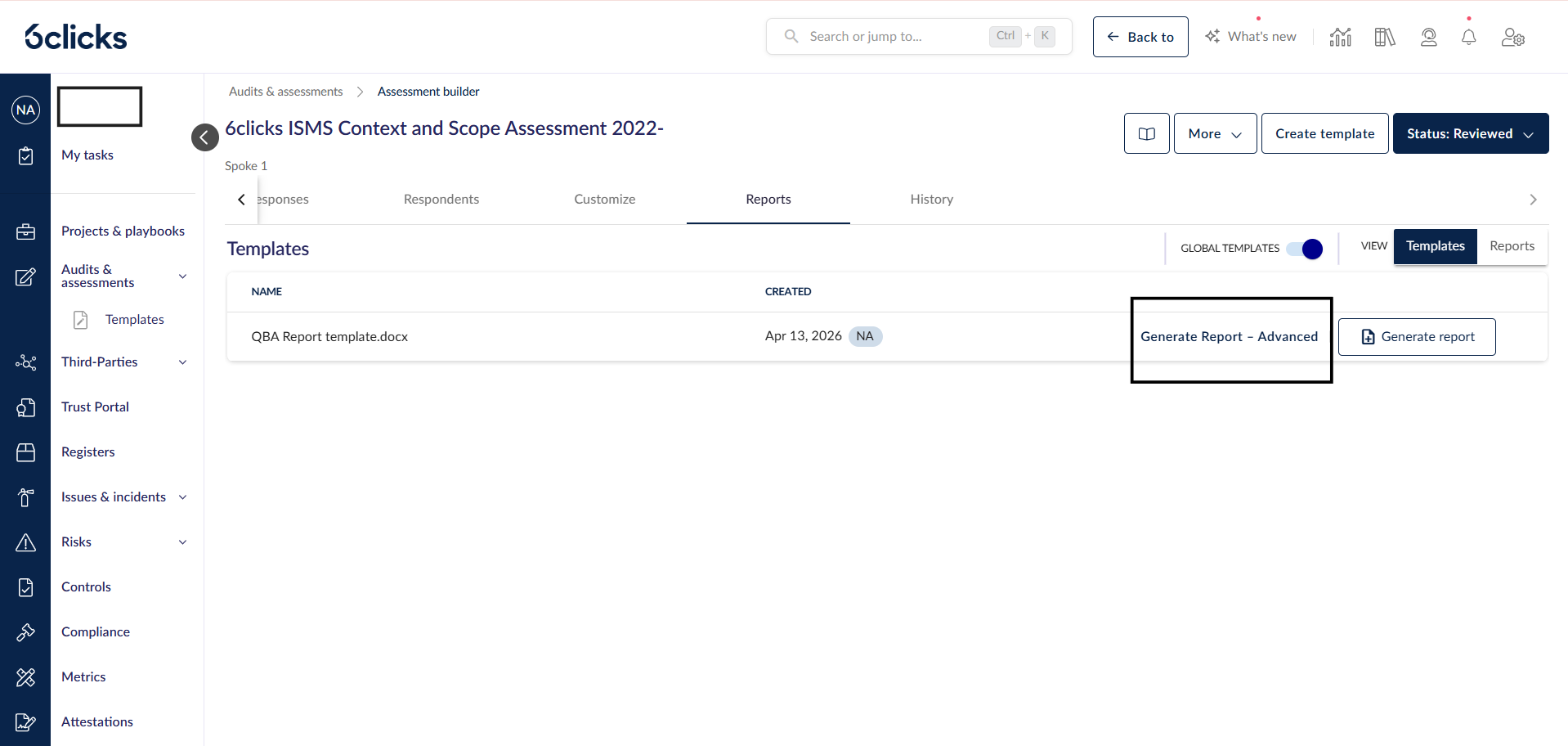Click the My tasks clipboard icon

point(25,155)
